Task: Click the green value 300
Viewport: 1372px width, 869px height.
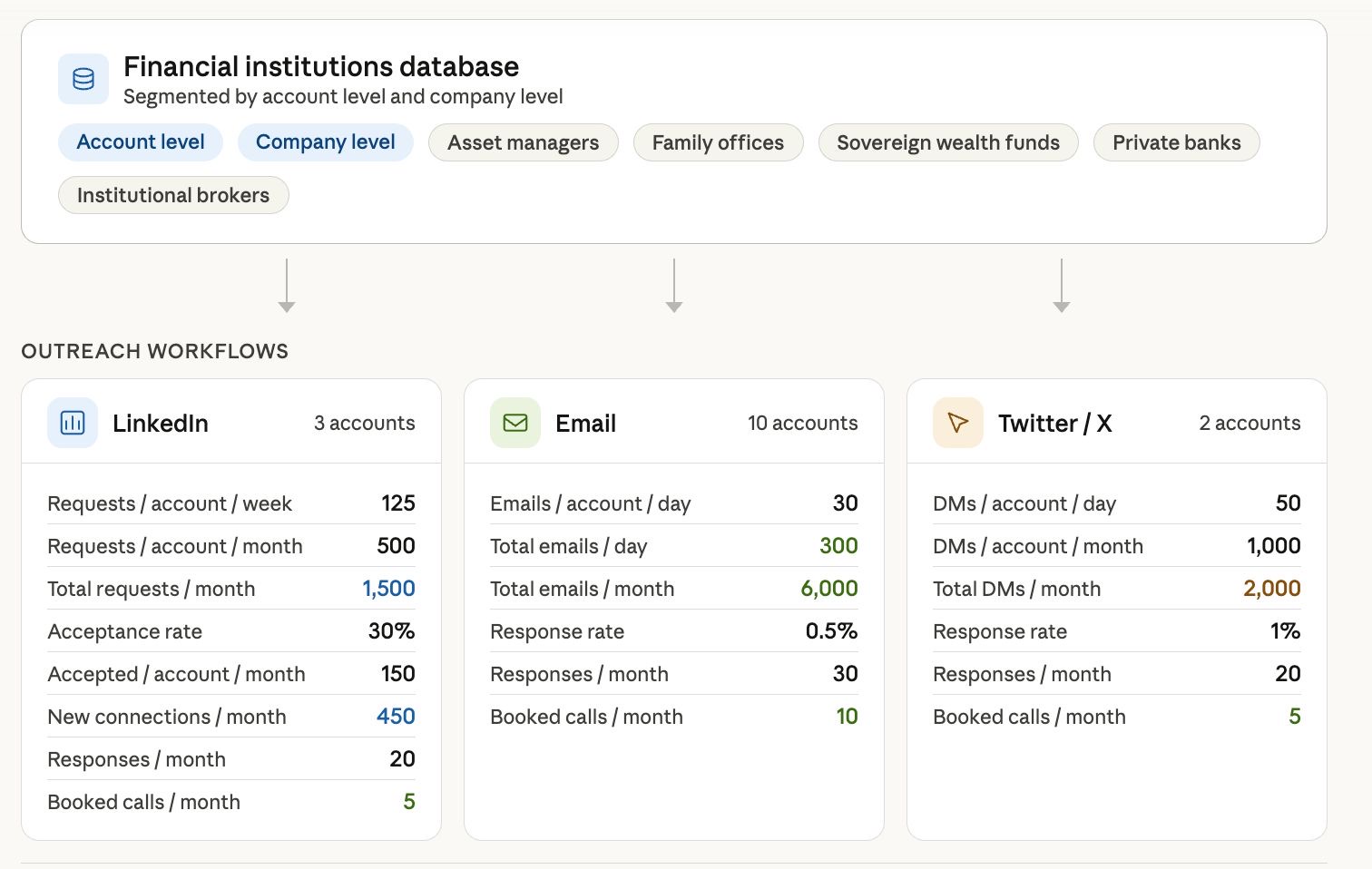Action: coord(838,546)
